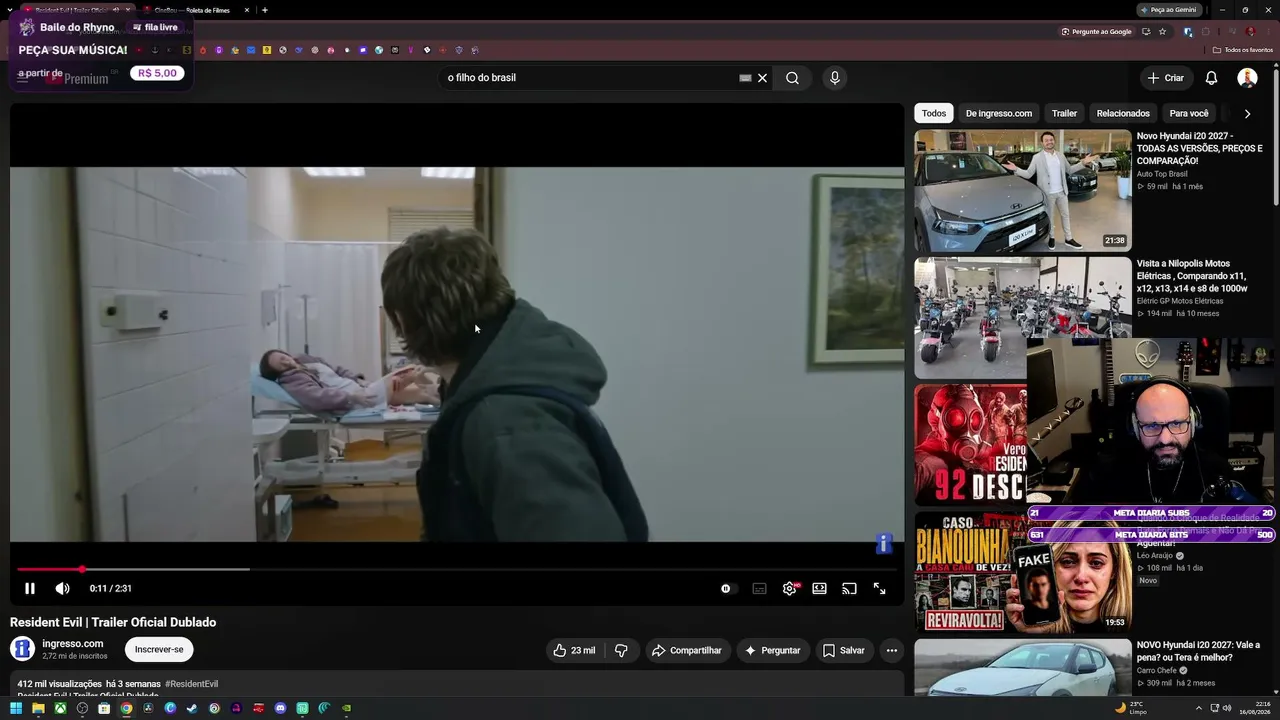Open the account avatar menu
Screen dimensions: 1280x720
click(x=1247, y=78)
